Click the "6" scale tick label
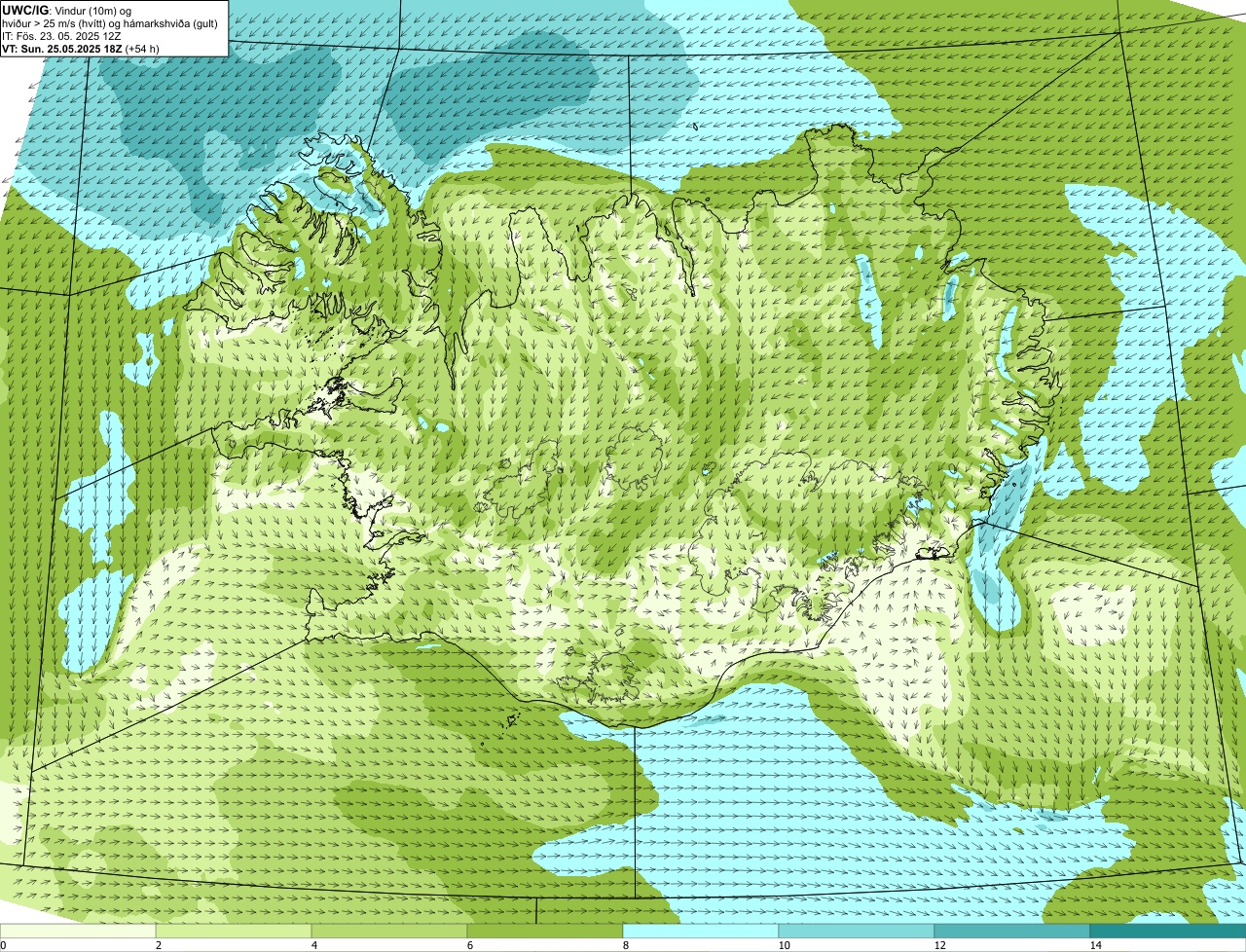Image resolution: width=1246 pixels, height=952 pixels. coord(469,945)
